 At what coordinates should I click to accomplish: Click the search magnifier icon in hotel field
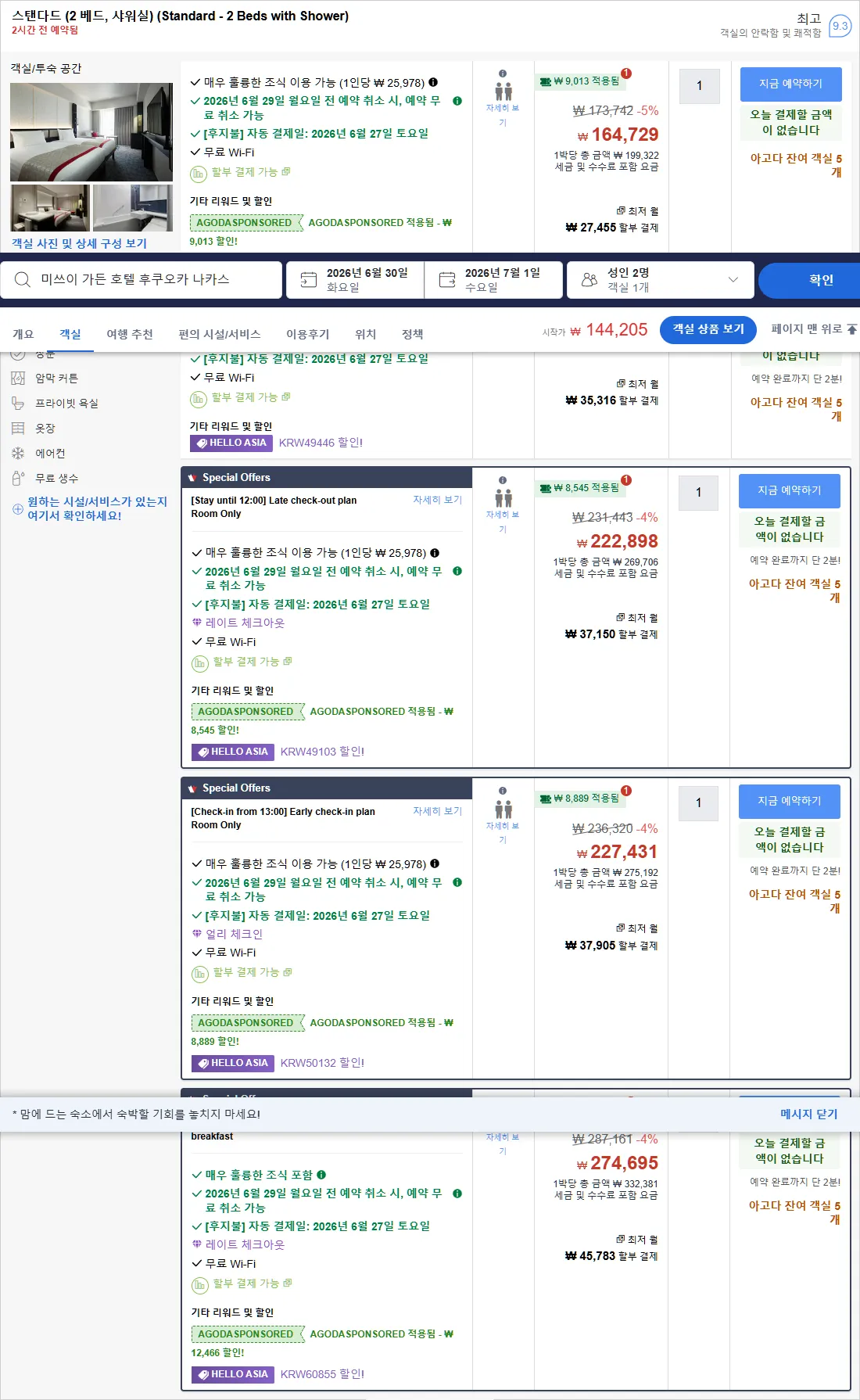23,280
